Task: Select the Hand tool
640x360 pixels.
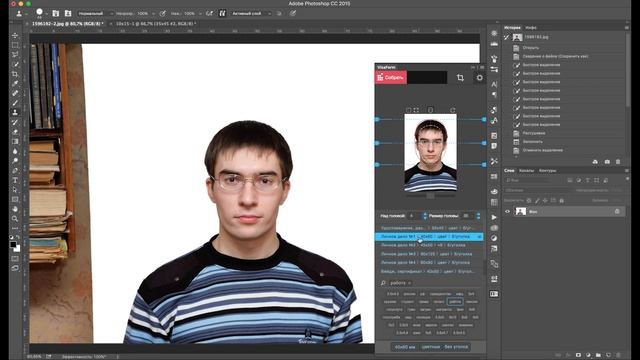Action: tap(15, 209)
